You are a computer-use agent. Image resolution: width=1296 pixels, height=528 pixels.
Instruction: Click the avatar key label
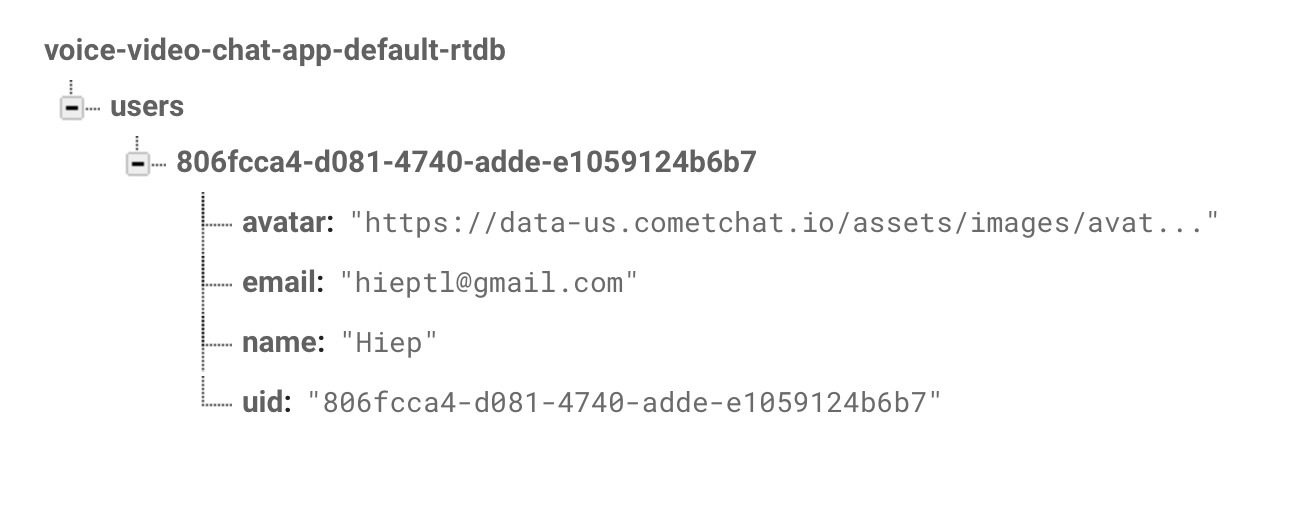(288, 223)
